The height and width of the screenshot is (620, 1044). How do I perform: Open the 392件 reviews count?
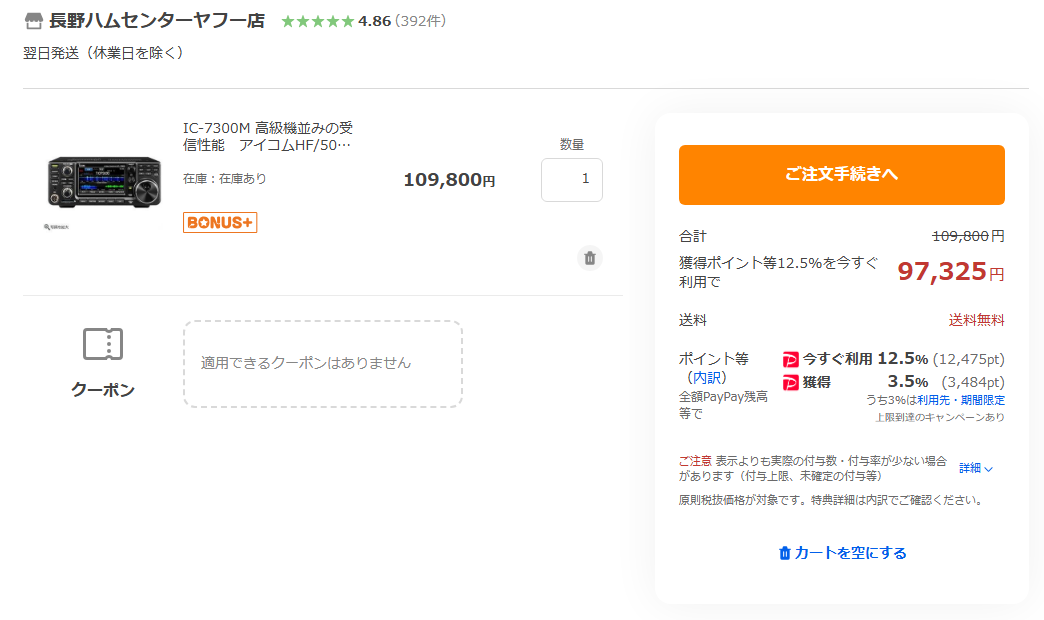tap(420, 21)
